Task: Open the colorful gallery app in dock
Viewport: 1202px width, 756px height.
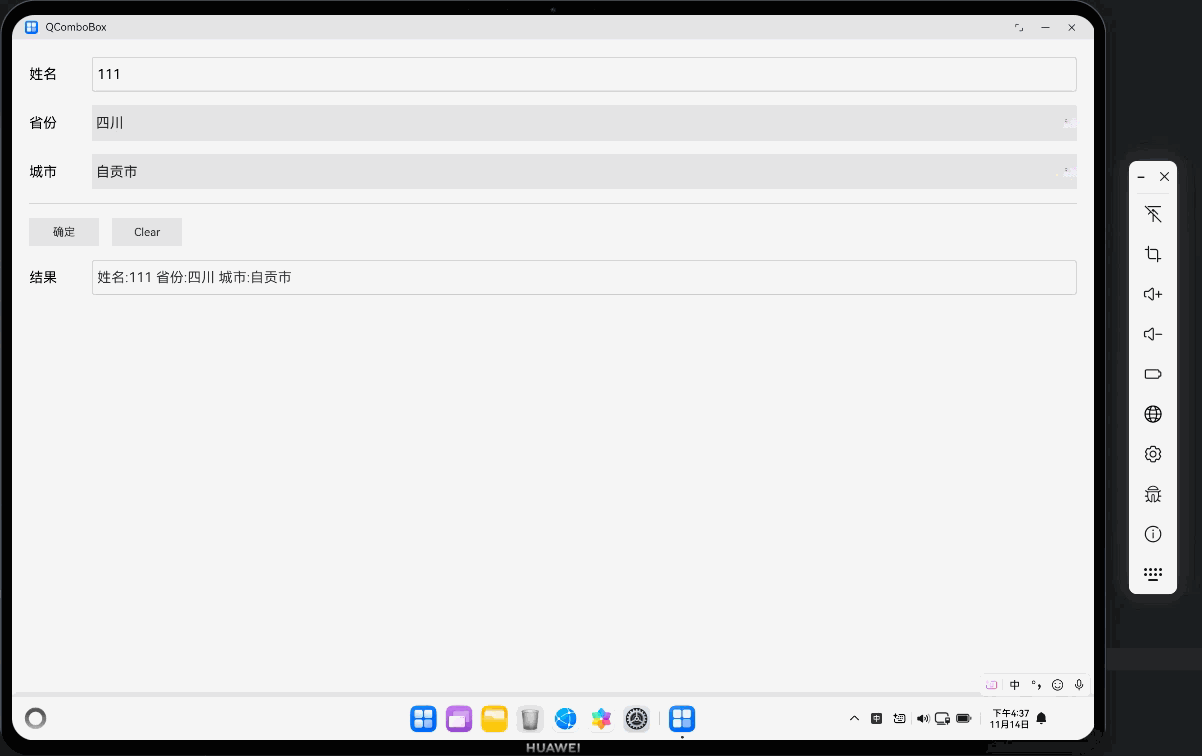Action: (x=601, y=718)
